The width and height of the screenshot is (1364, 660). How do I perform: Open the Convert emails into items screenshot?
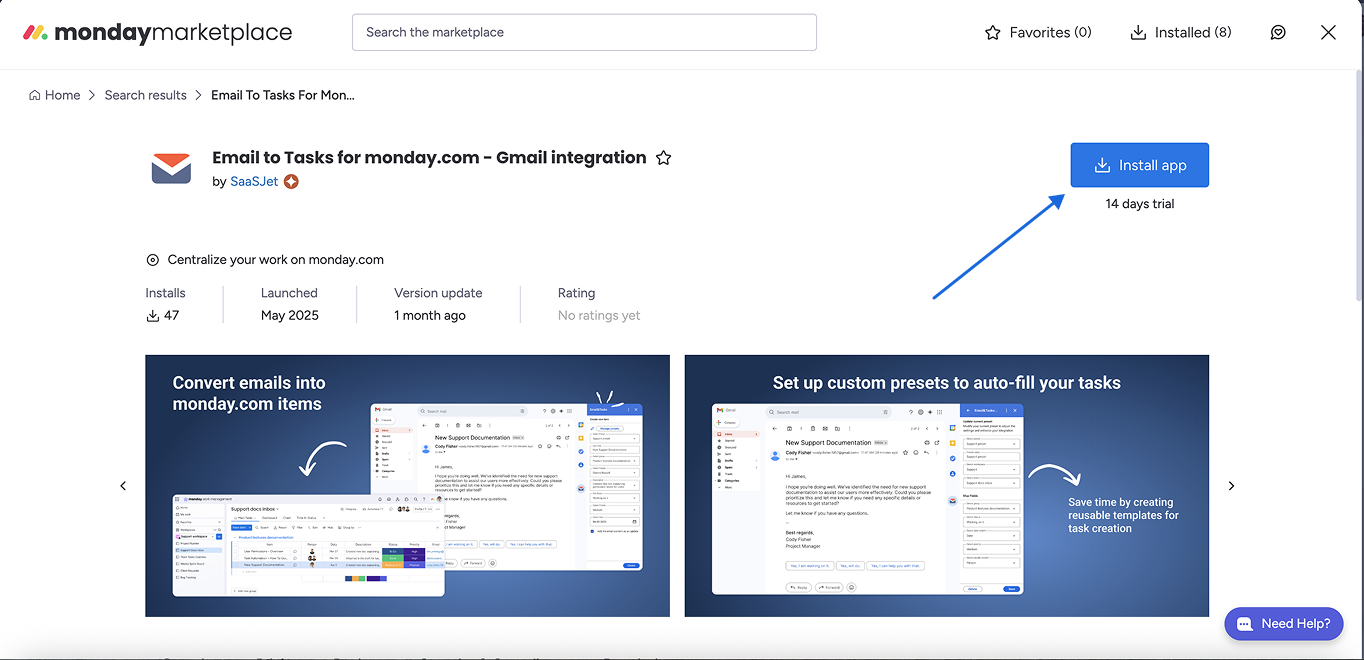(x=407, y=486)
